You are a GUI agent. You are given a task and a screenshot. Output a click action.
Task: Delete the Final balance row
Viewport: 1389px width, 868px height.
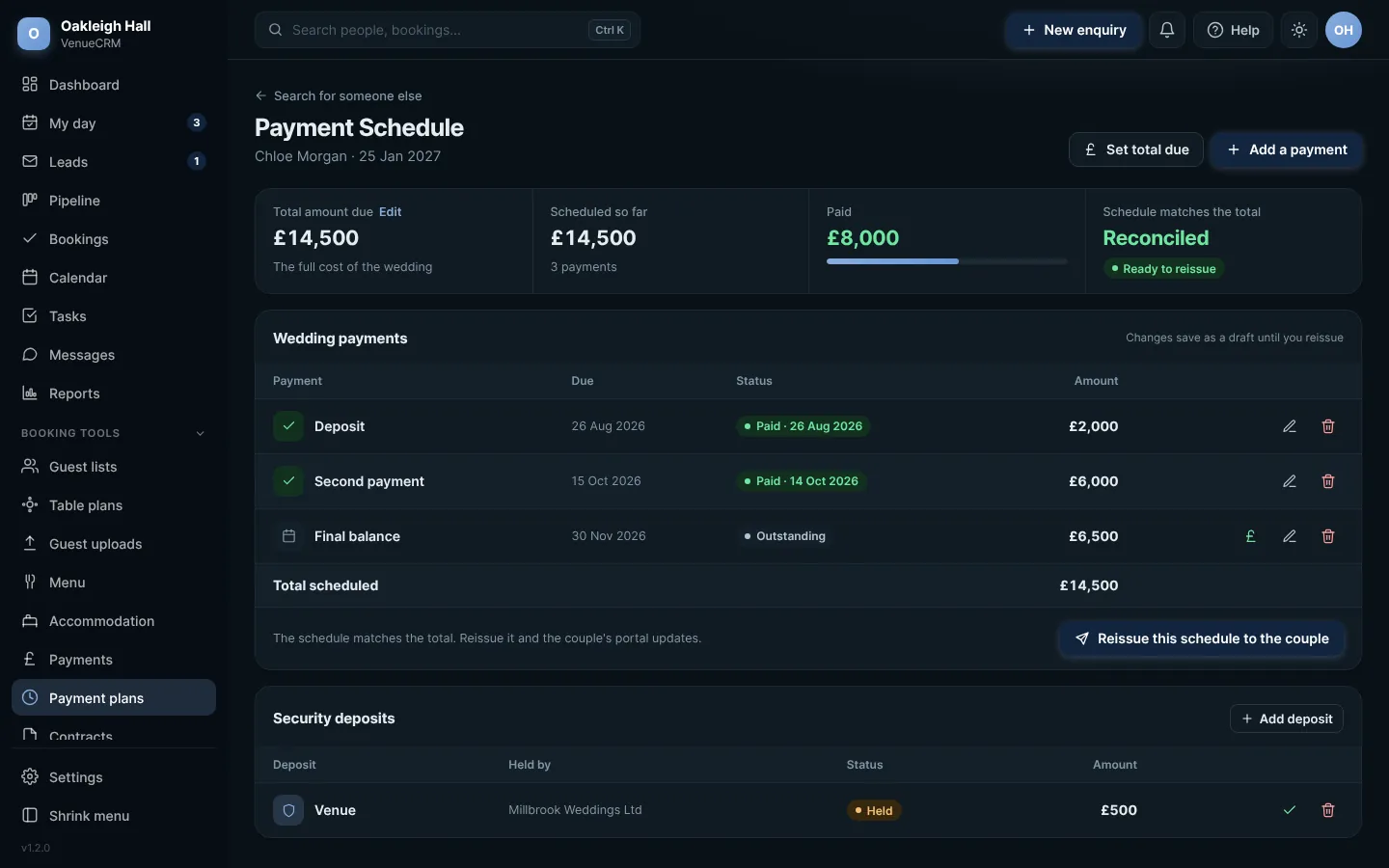click(1328, 536)
